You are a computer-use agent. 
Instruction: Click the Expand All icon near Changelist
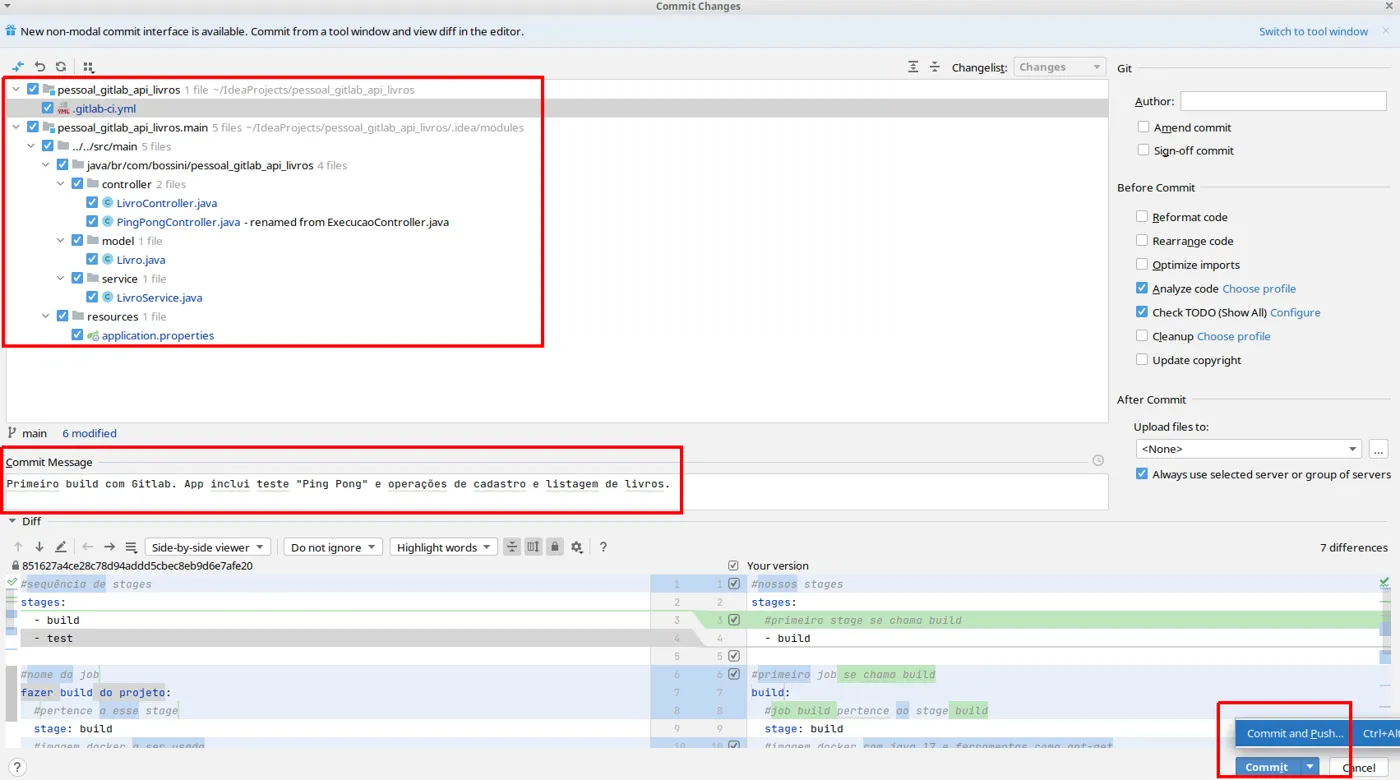coord(913,67)
